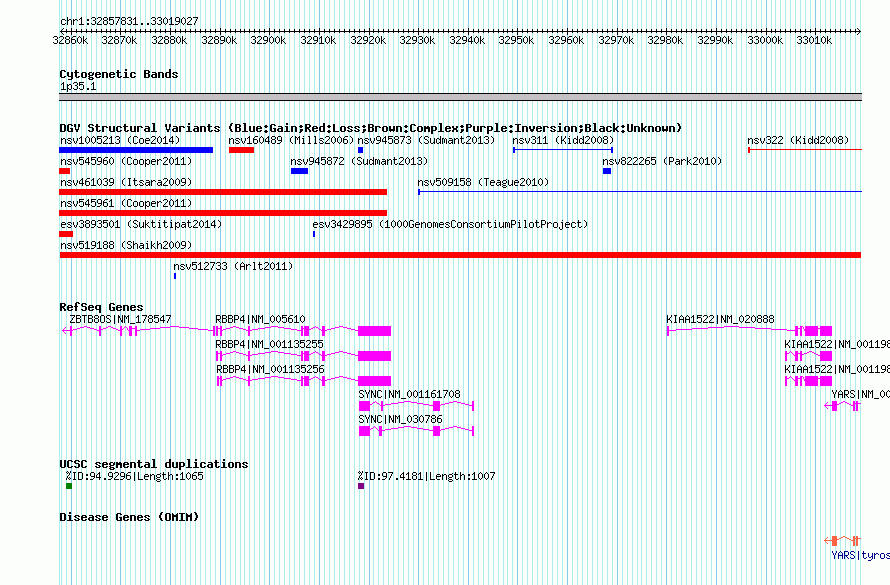
Task: Open the ZBTB8OS|NM_178547 gene label
Action: point(120,319)
